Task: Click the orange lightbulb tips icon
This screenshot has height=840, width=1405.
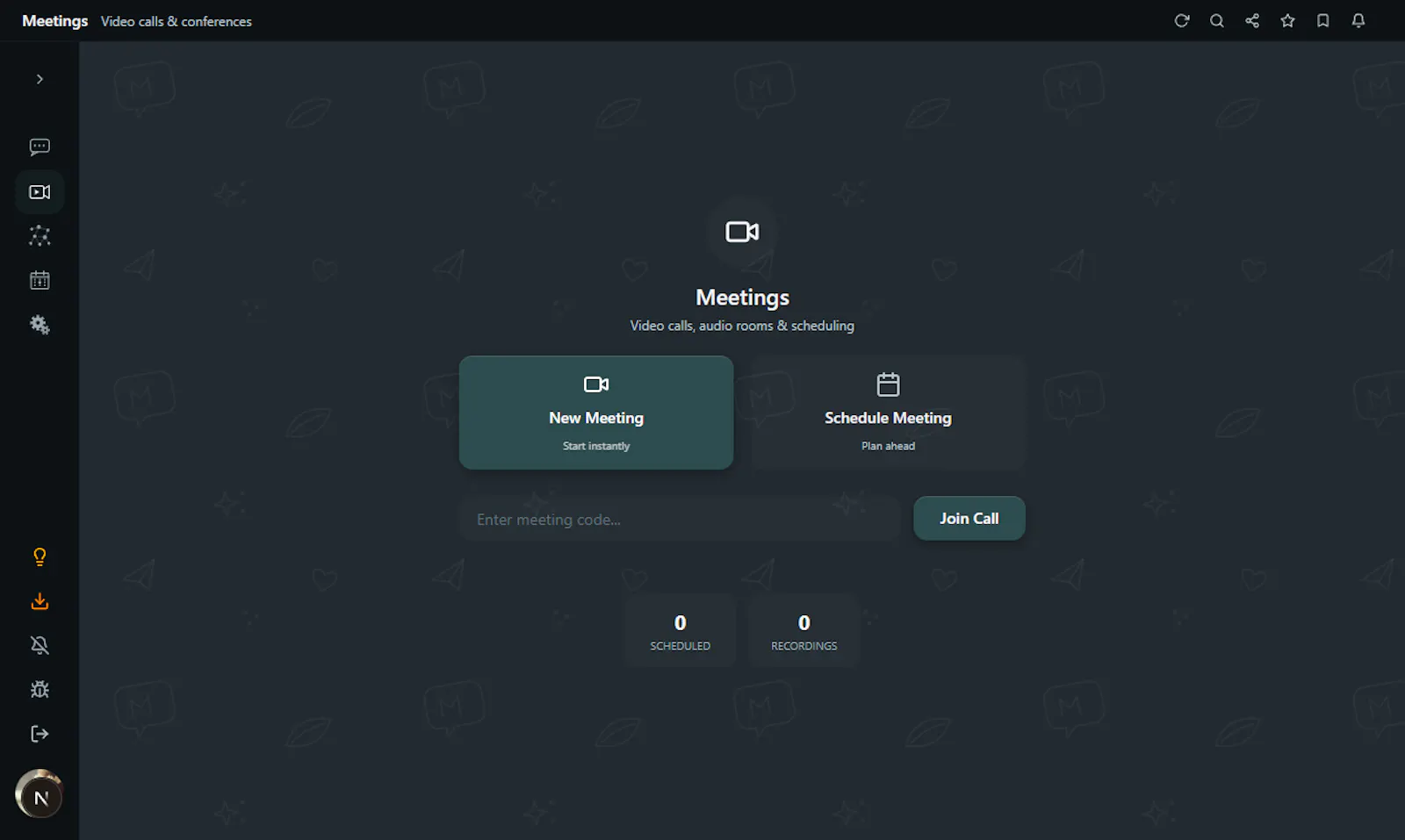Action: 40,557
